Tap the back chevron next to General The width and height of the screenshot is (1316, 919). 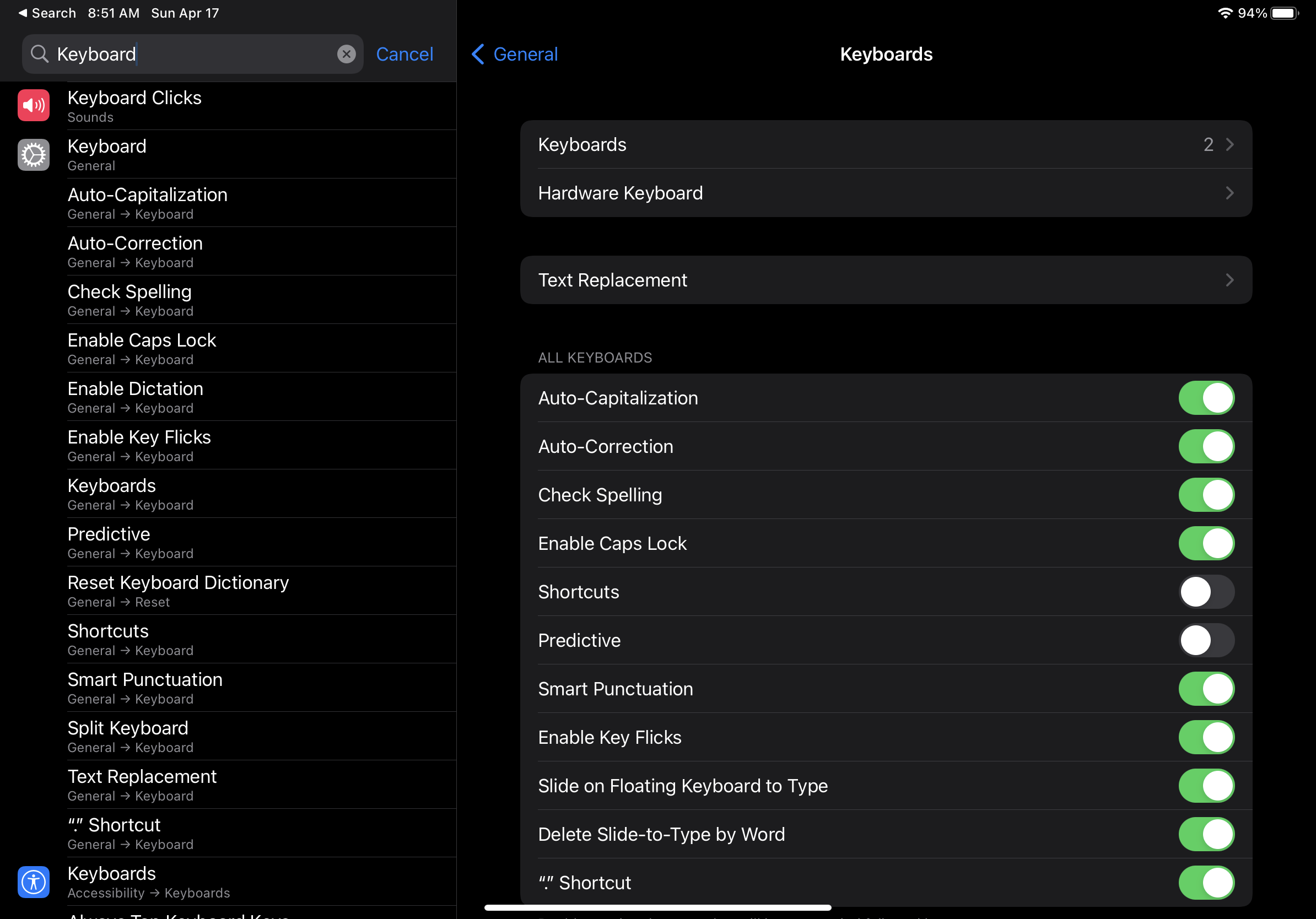click(478, 54)
